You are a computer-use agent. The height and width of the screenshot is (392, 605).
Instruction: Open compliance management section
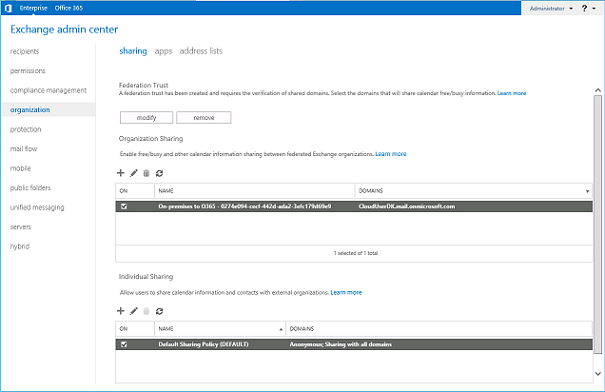[48, 90]
